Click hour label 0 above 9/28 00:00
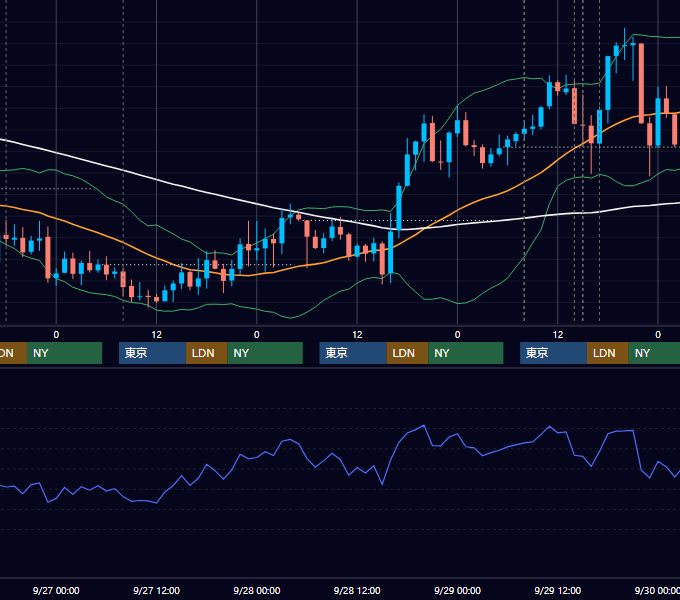 (x=257, y=335)
